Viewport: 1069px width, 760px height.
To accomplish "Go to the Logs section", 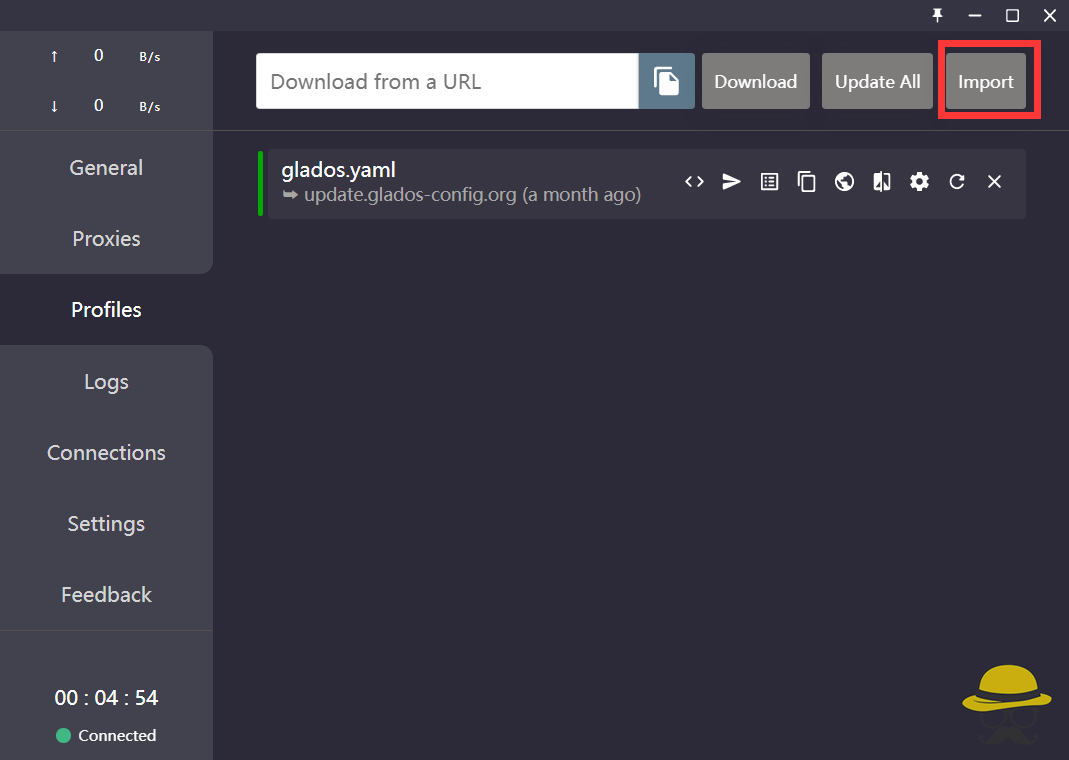I will [106, 382].
